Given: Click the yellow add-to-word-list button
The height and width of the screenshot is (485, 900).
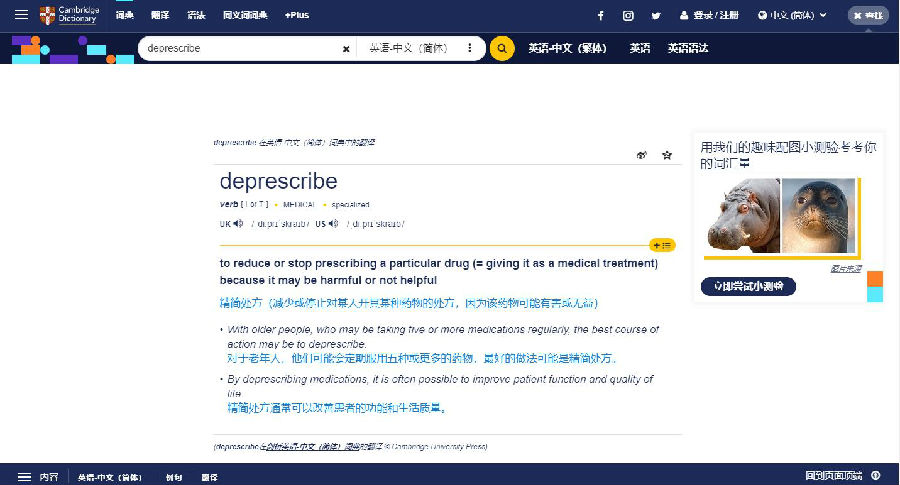Looking at the screenshot, I should 662,245.
